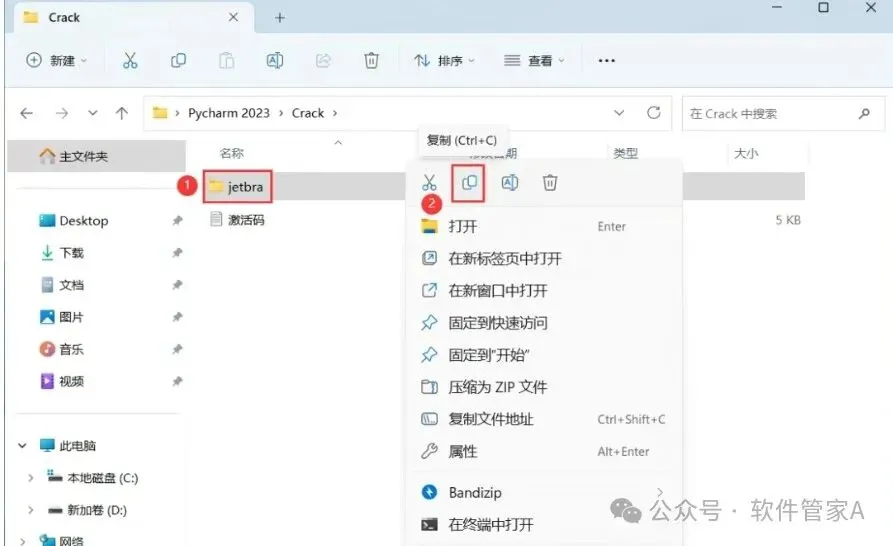Screen dimensions: 893x546
Task: Click the search magnifier icon
Action: tap(864, 113)
